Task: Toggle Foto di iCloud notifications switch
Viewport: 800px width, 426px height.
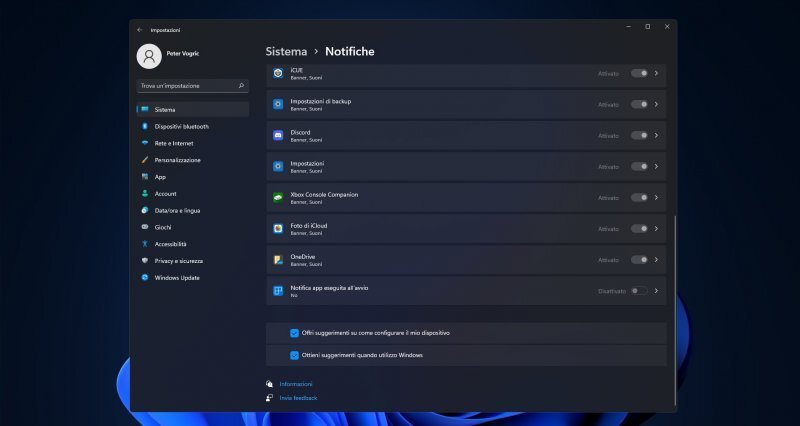Action: [x=639, y=229]
